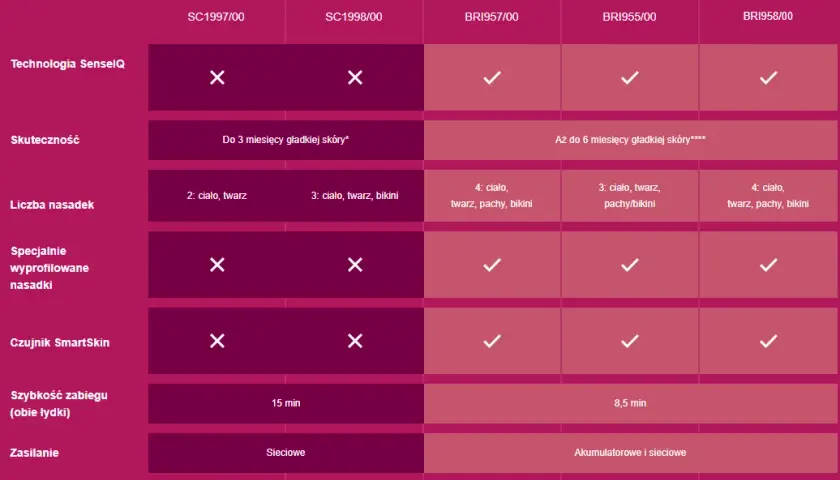Click the profiled attachments cross for SC1998/00
Screen dimensions: 840x480
355,265
